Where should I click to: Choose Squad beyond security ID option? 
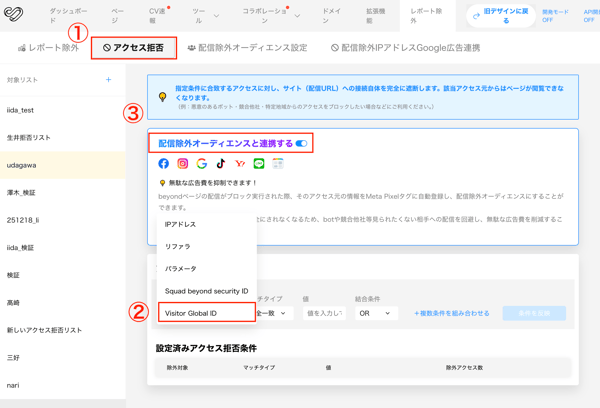[207, 291]
